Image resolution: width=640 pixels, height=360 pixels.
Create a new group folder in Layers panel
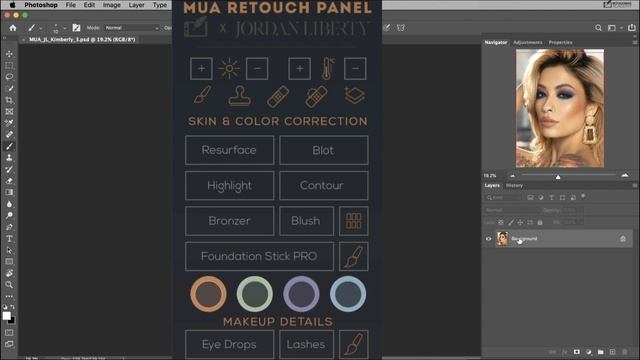600,352
